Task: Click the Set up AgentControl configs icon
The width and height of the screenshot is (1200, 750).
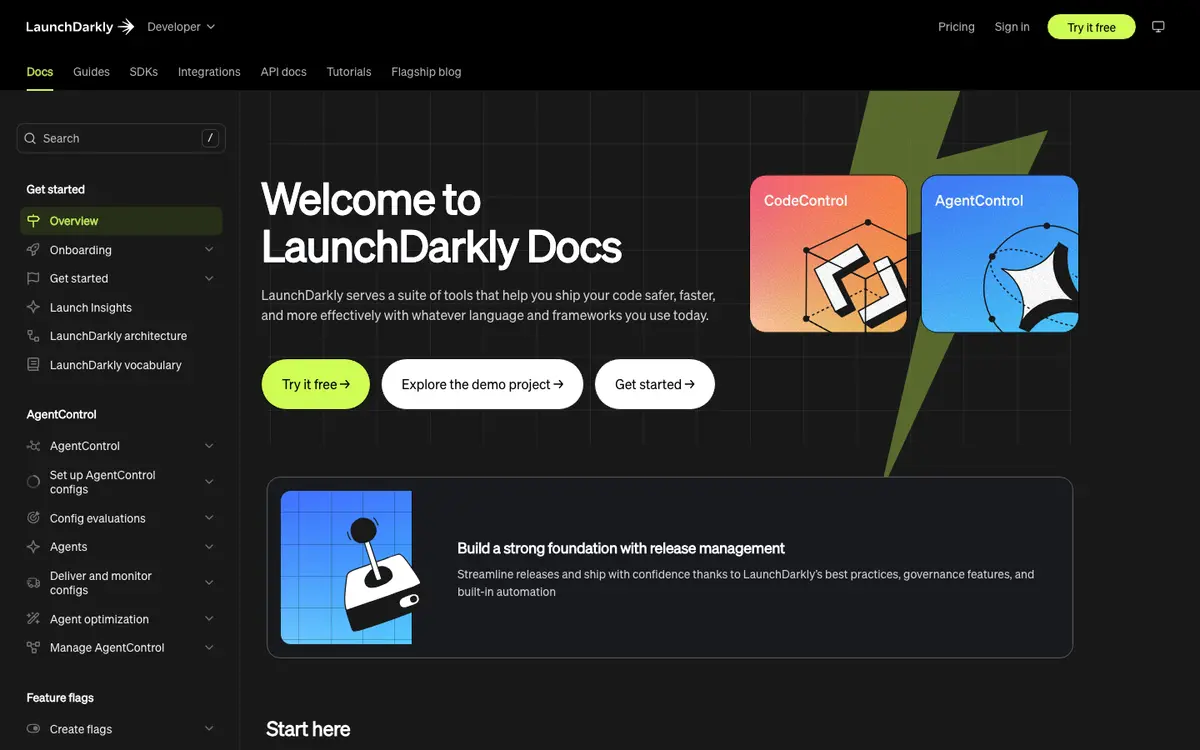Action: point(33,482)
